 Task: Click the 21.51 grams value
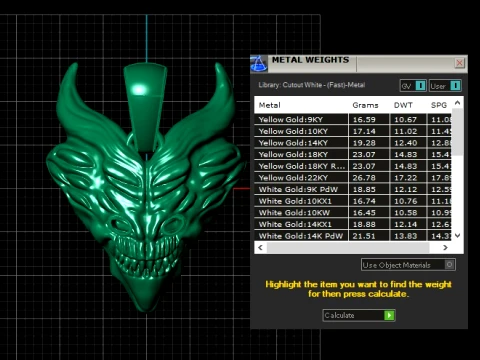pos(364,236)
